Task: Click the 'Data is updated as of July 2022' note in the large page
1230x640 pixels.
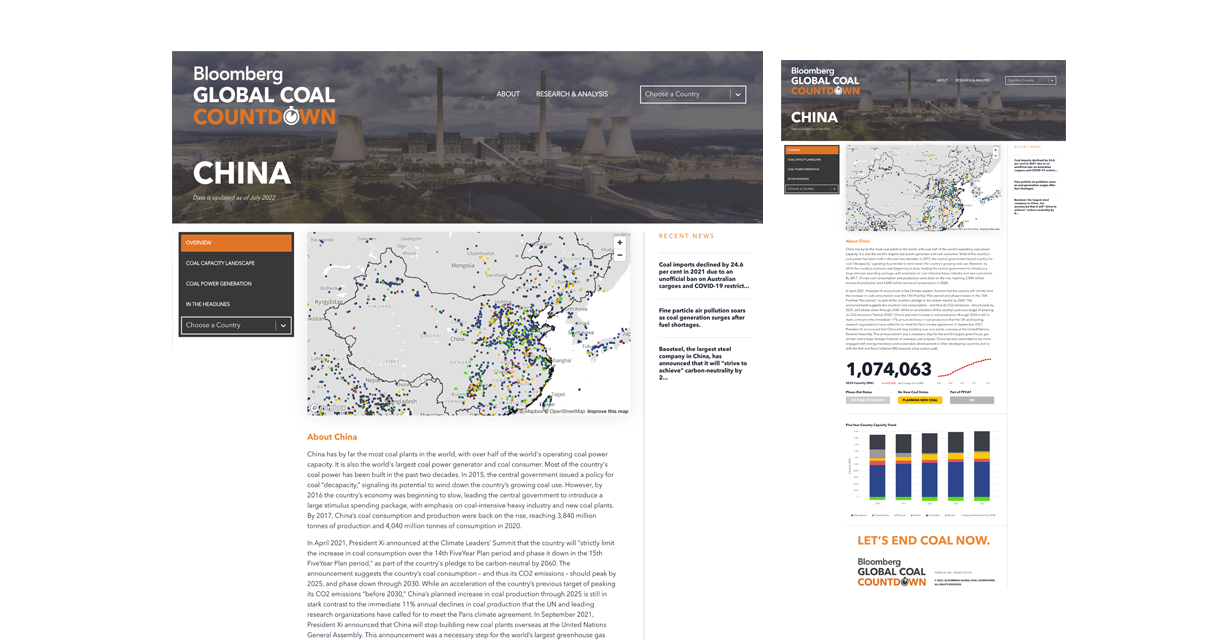Action: click(234, 197)
